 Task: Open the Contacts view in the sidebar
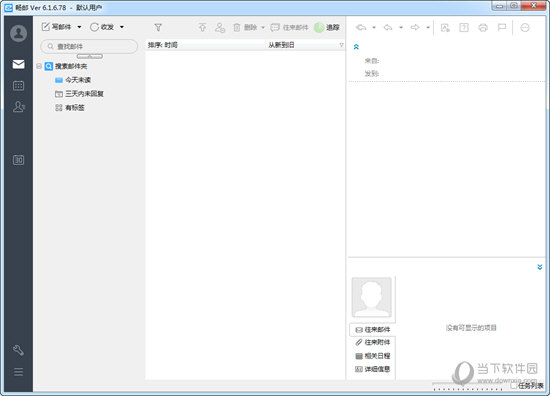pyautogui.click(x=18, y=107)
